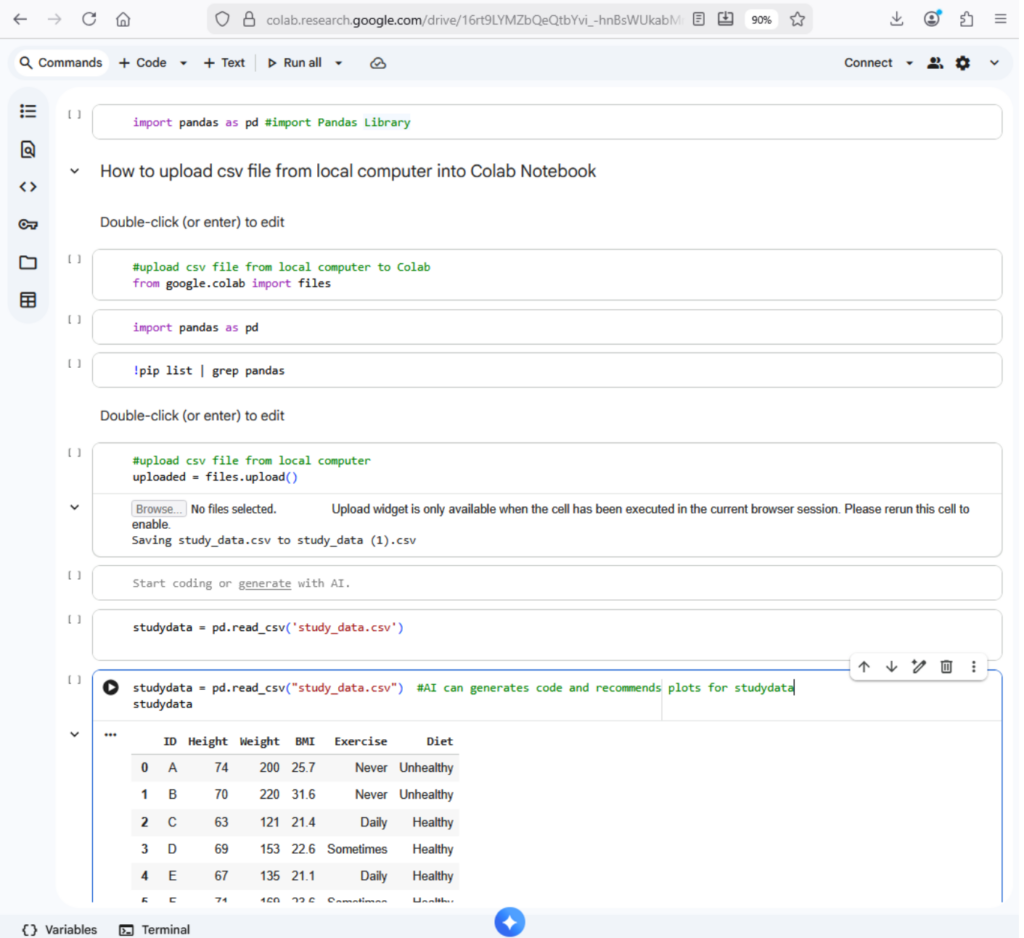Click the browser address bar
This screenshot has height=938, width=1024.
coord(470,19)
